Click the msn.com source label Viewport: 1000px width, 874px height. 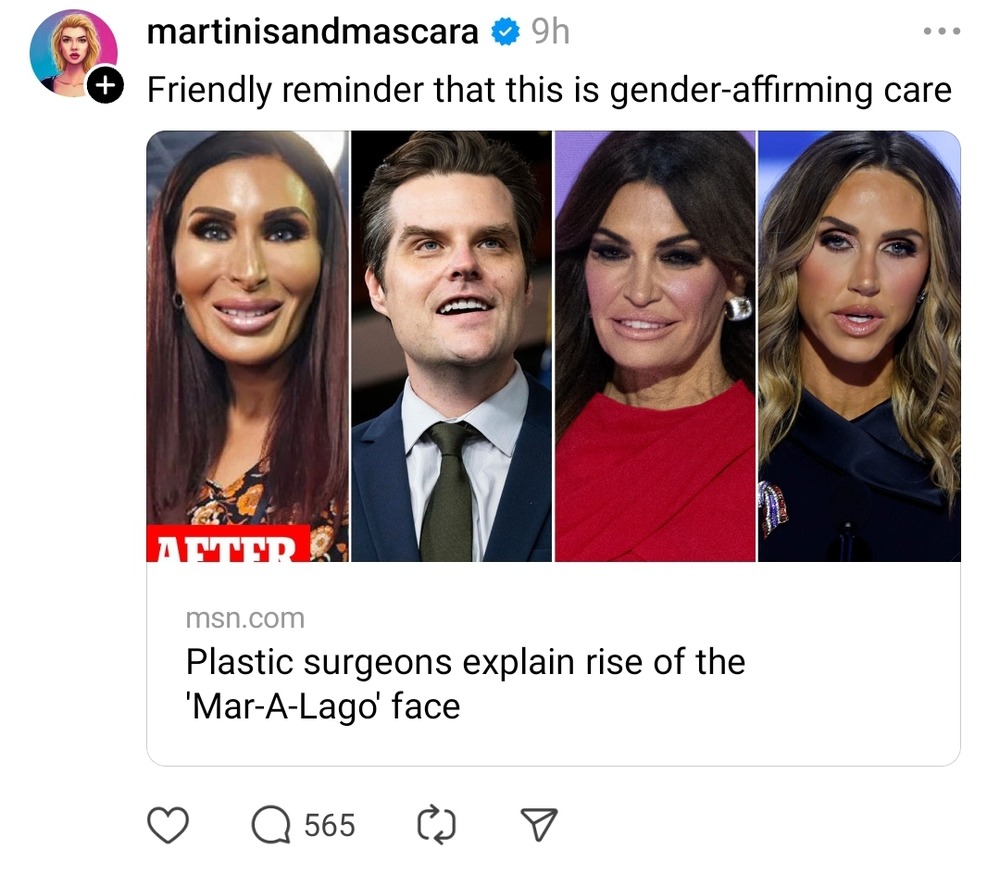pyautogui.click(x=245, y=618)
